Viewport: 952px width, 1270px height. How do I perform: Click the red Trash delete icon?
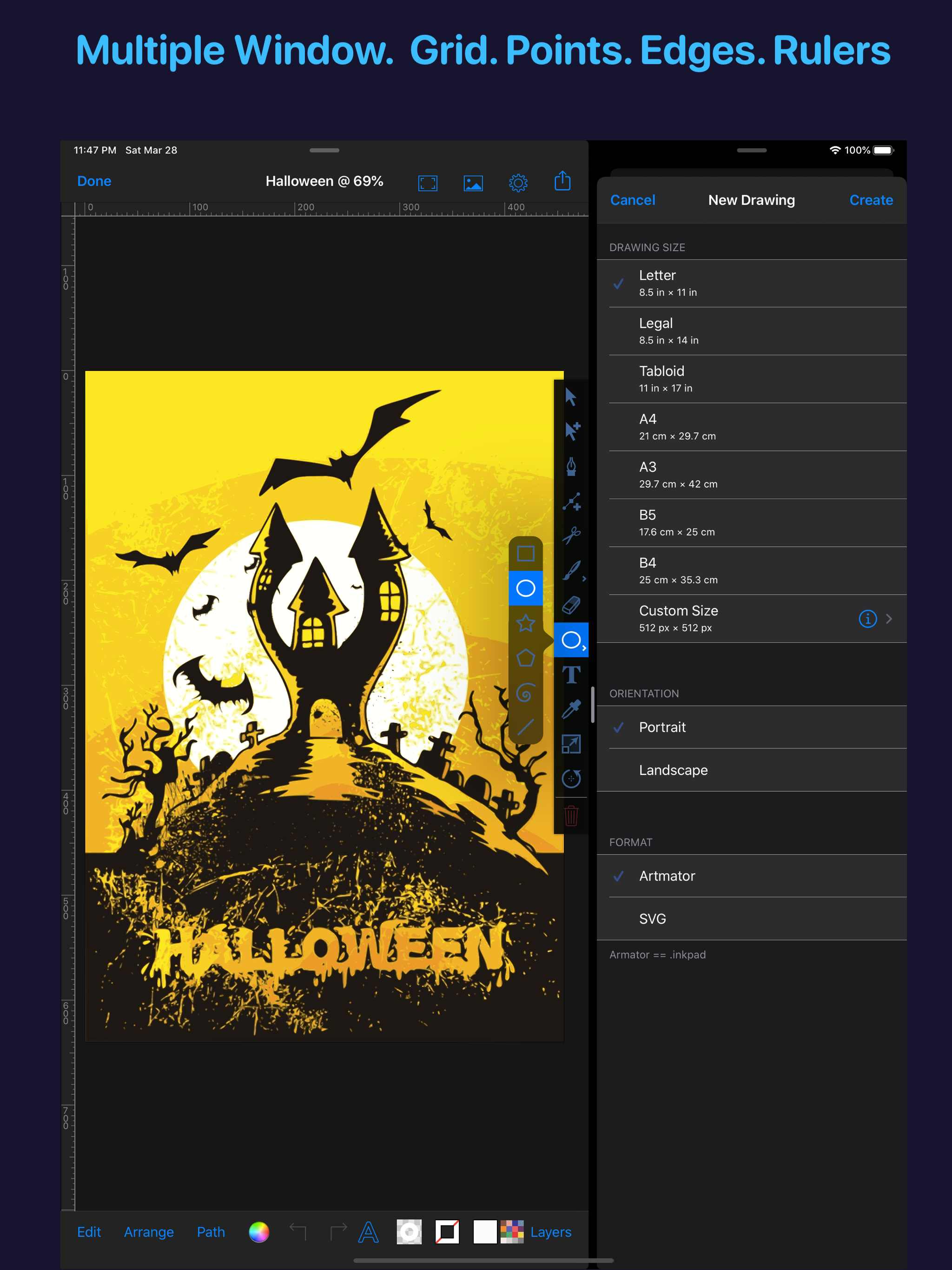[x=571, y=815]
